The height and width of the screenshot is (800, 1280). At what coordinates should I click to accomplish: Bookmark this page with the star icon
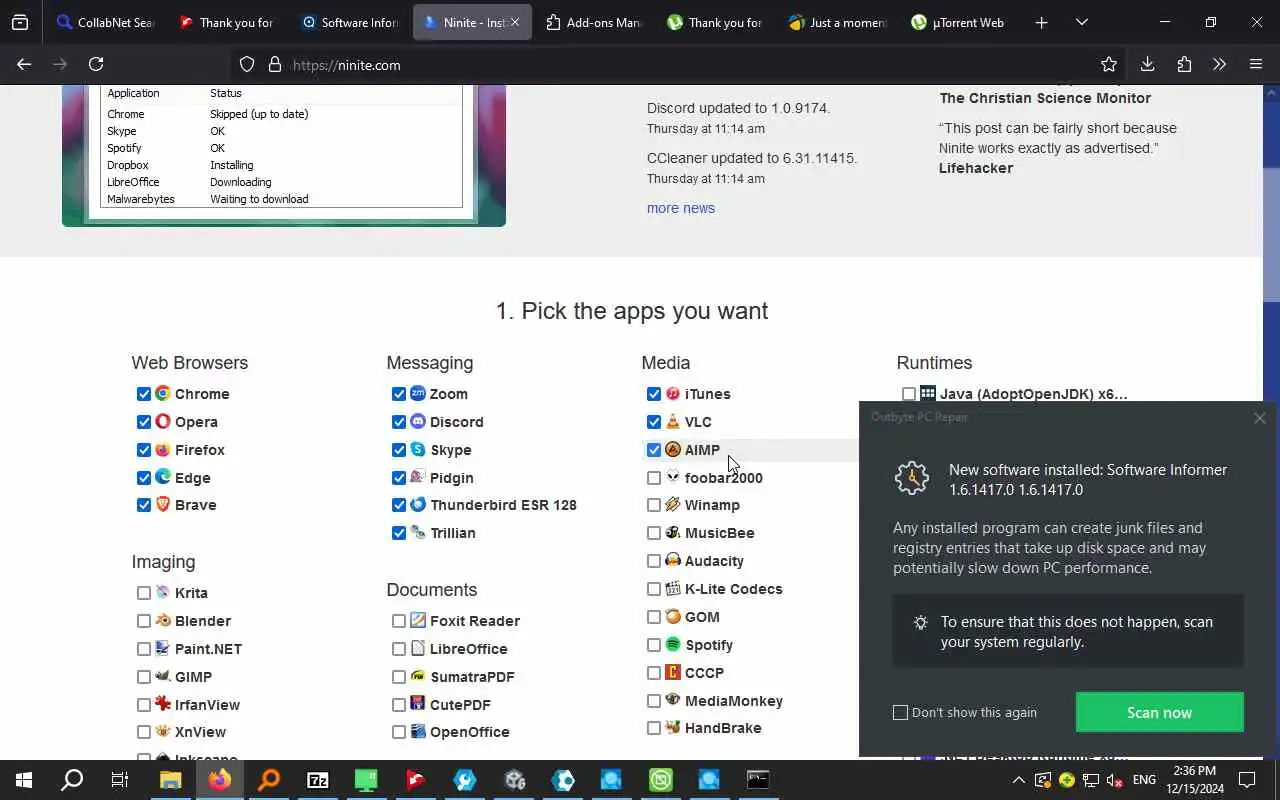pos(1109,64)
